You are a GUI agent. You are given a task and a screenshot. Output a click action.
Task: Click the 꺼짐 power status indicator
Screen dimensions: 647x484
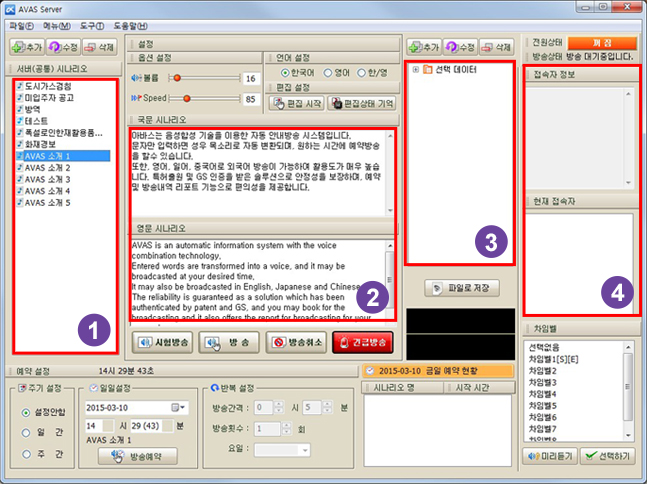[602, 43]
